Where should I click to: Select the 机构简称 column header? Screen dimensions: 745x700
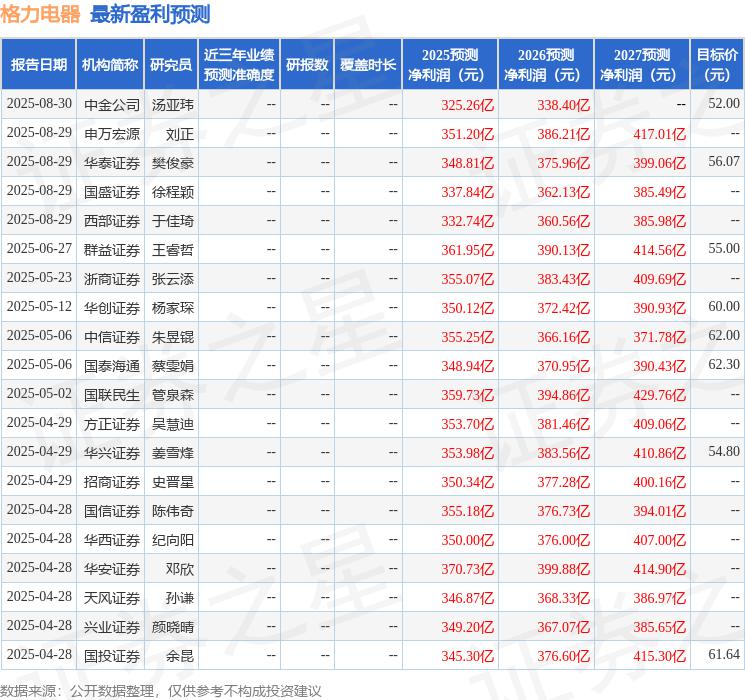[x=110, y=64]
